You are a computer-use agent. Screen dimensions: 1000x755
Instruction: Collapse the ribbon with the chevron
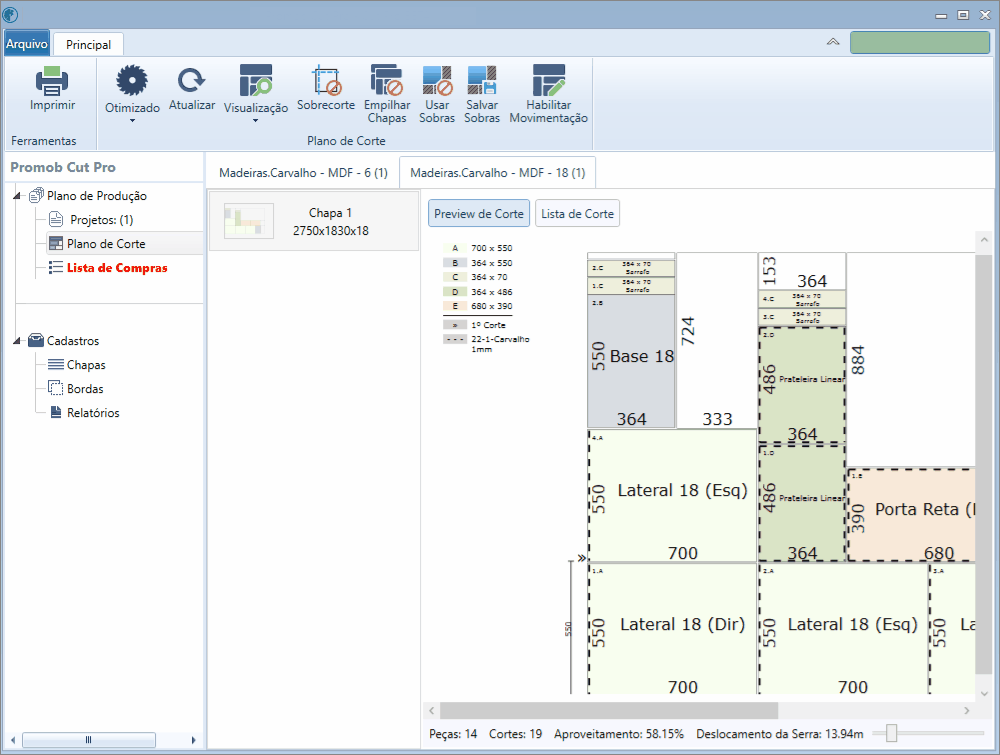point(833,42)
